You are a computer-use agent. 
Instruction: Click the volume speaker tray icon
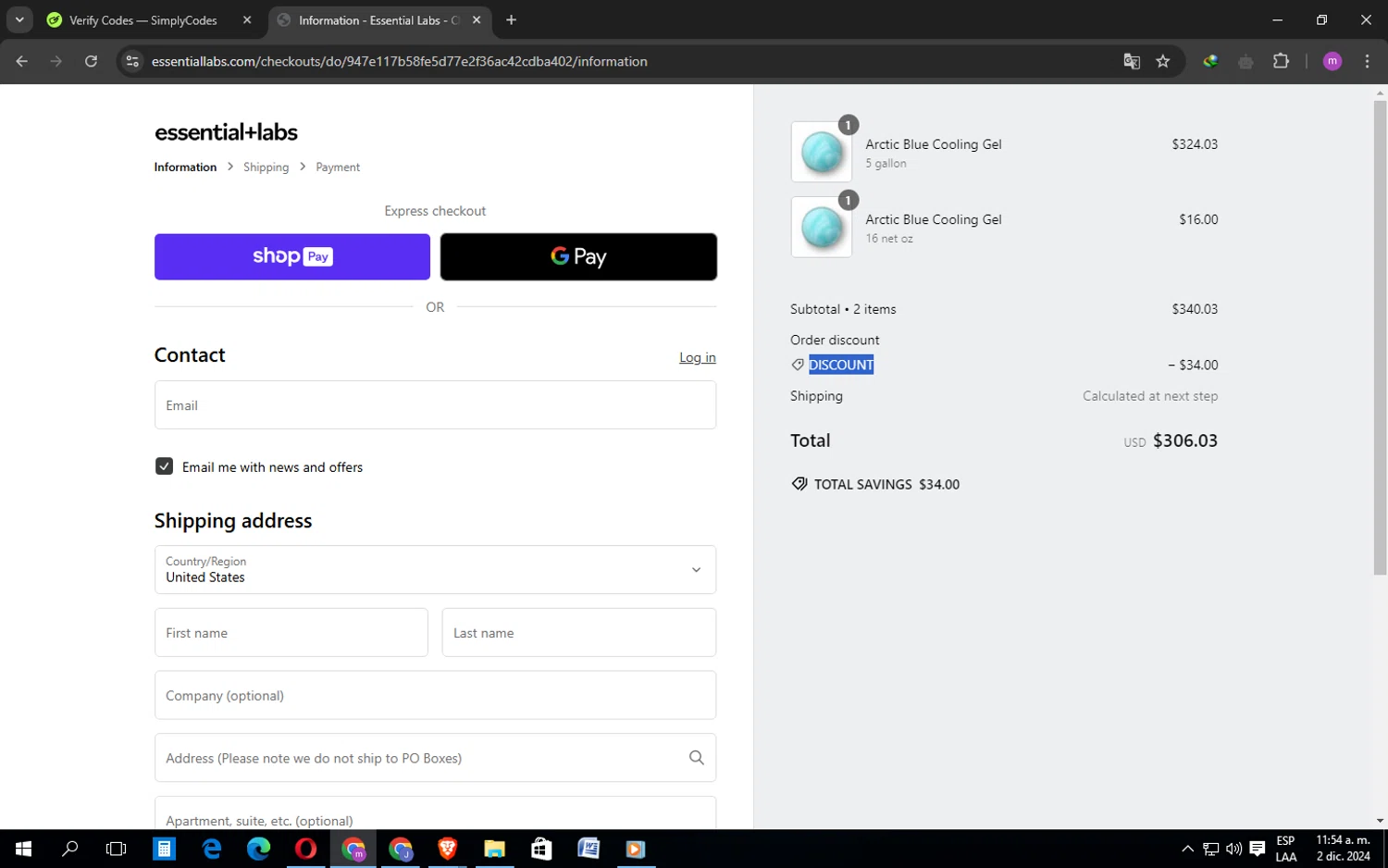pos(1233,849)
